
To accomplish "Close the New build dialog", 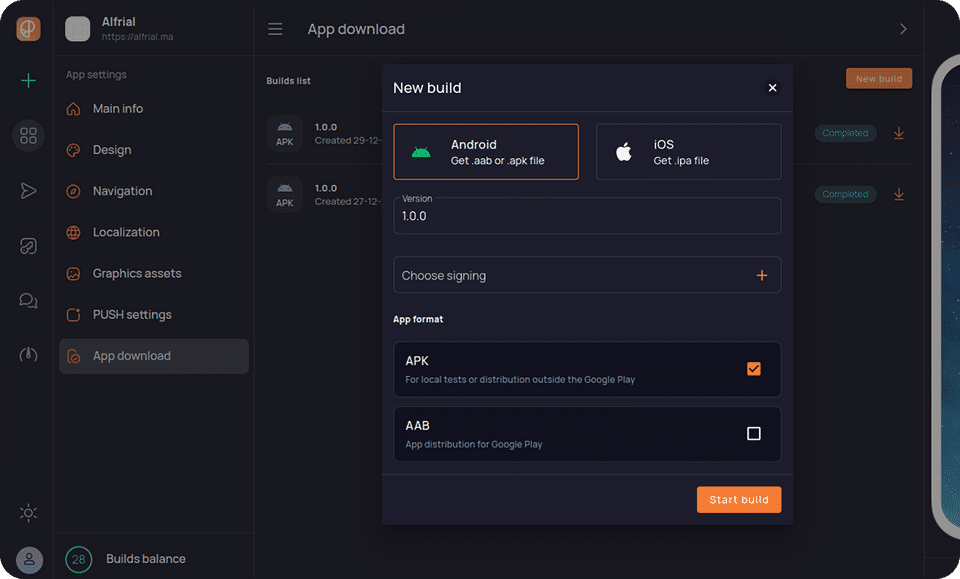I will 772,88.
